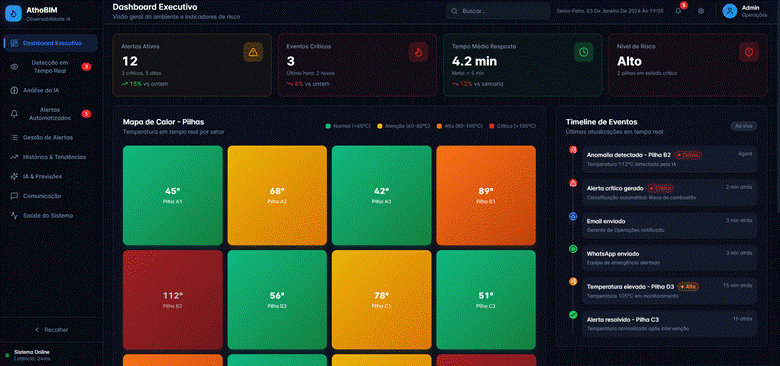
Task: Click the red triangle marker for Alerta crítico gerado
Action: (x=573, y=183)
